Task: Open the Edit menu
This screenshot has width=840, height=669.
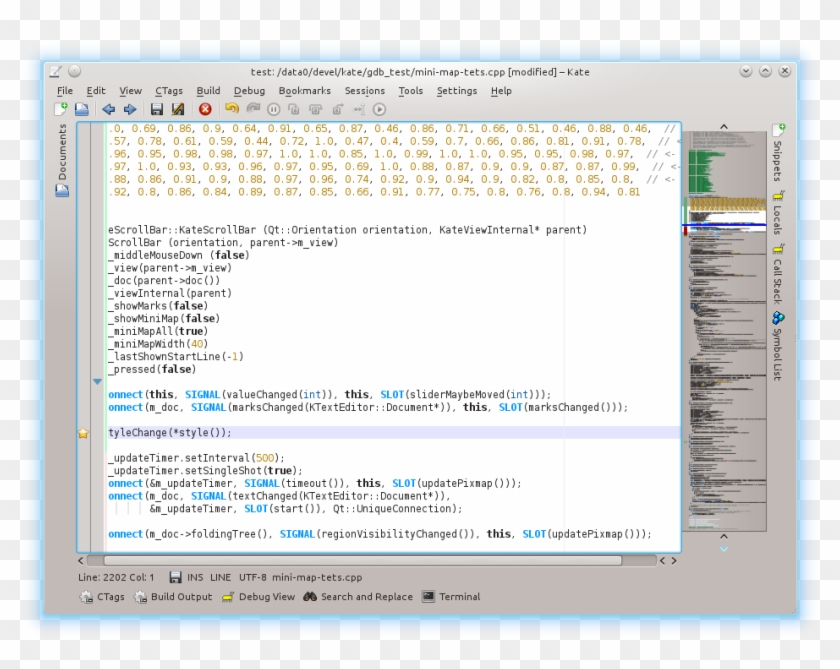Action: point(96,91)
